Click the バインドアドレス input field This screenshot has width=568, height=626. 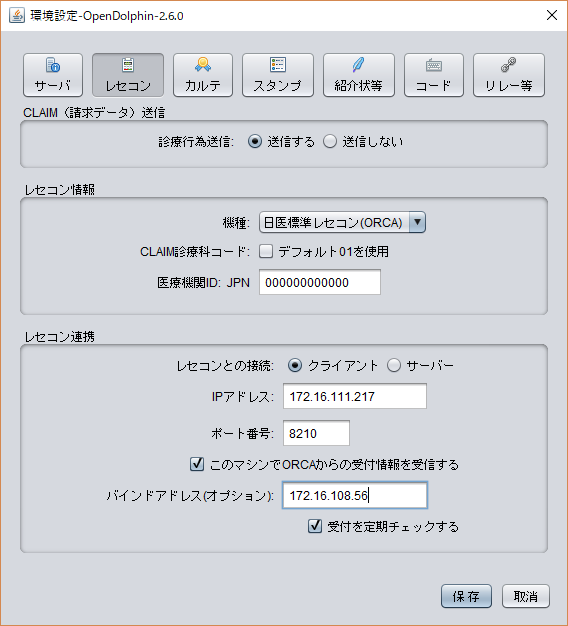pos(355,495)
